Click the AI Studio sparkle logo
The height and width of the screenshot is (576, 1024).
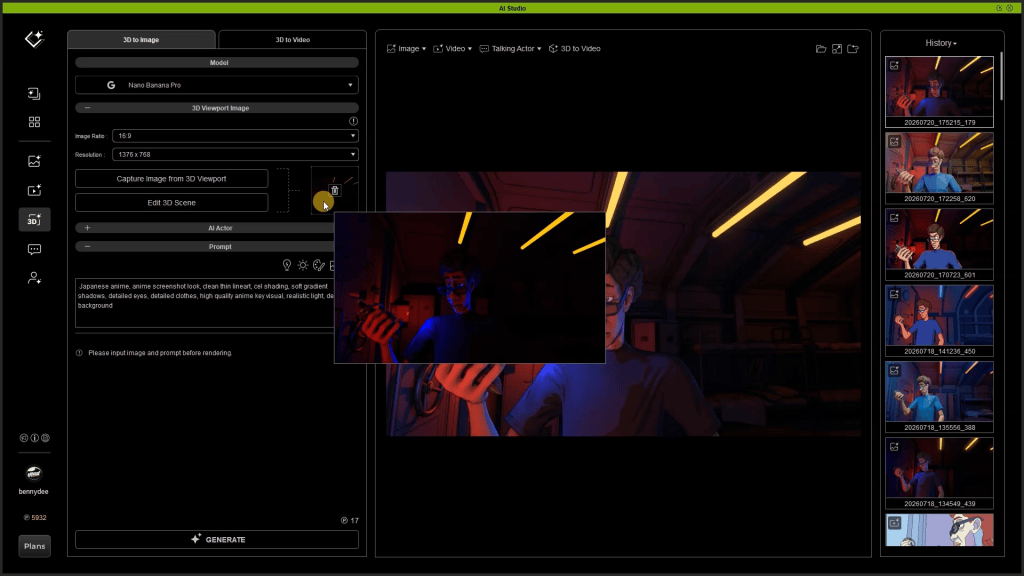34,39
